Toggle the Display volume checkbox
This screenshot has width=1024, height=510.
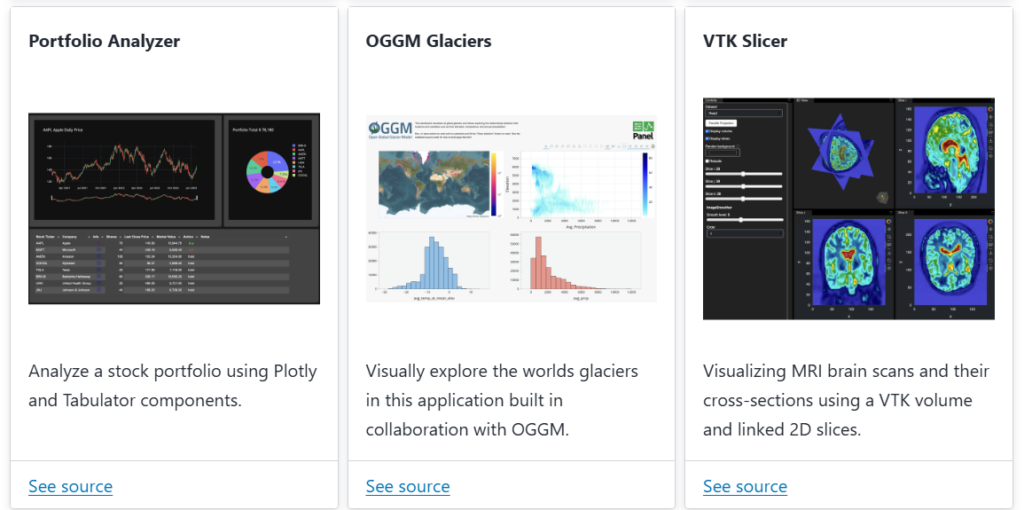point(709,131)
